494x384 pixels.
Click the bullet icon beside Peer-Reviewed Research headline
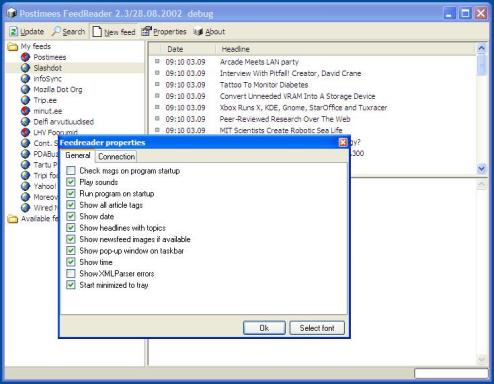[x=157, y=118]
